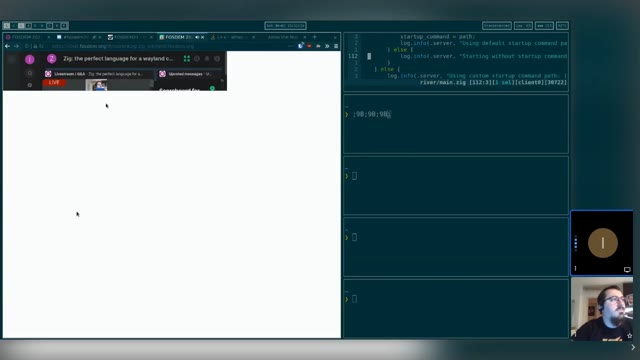Click the livestream video thumbnail

point(96,85)
